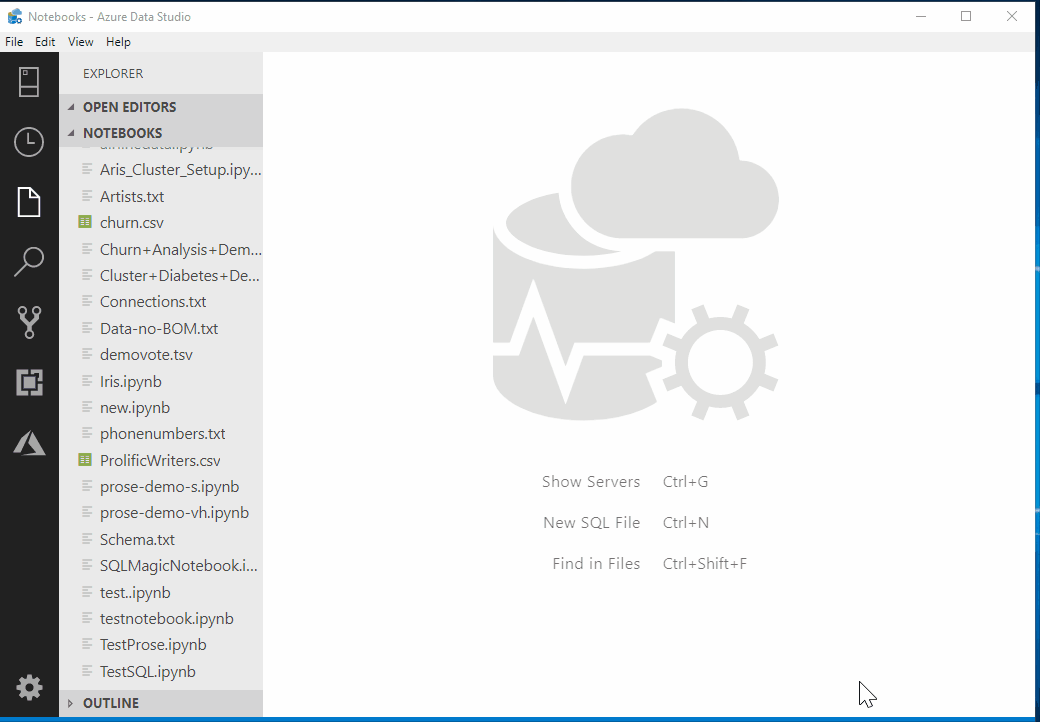
Task: Click the Find in Files link
Action: [x=596, y=563]
